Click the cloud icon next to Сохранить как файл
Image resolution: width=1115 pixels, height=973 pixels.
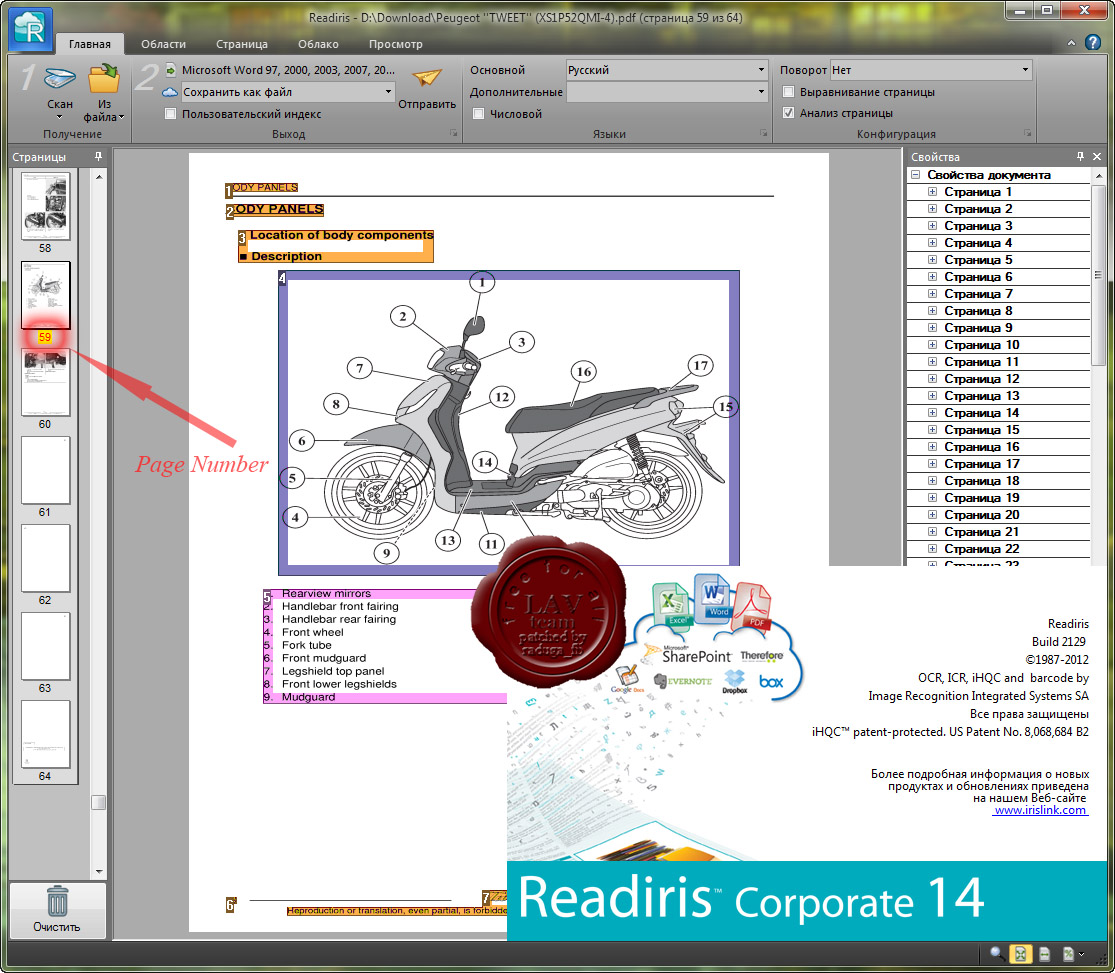[x=170, y=92]
